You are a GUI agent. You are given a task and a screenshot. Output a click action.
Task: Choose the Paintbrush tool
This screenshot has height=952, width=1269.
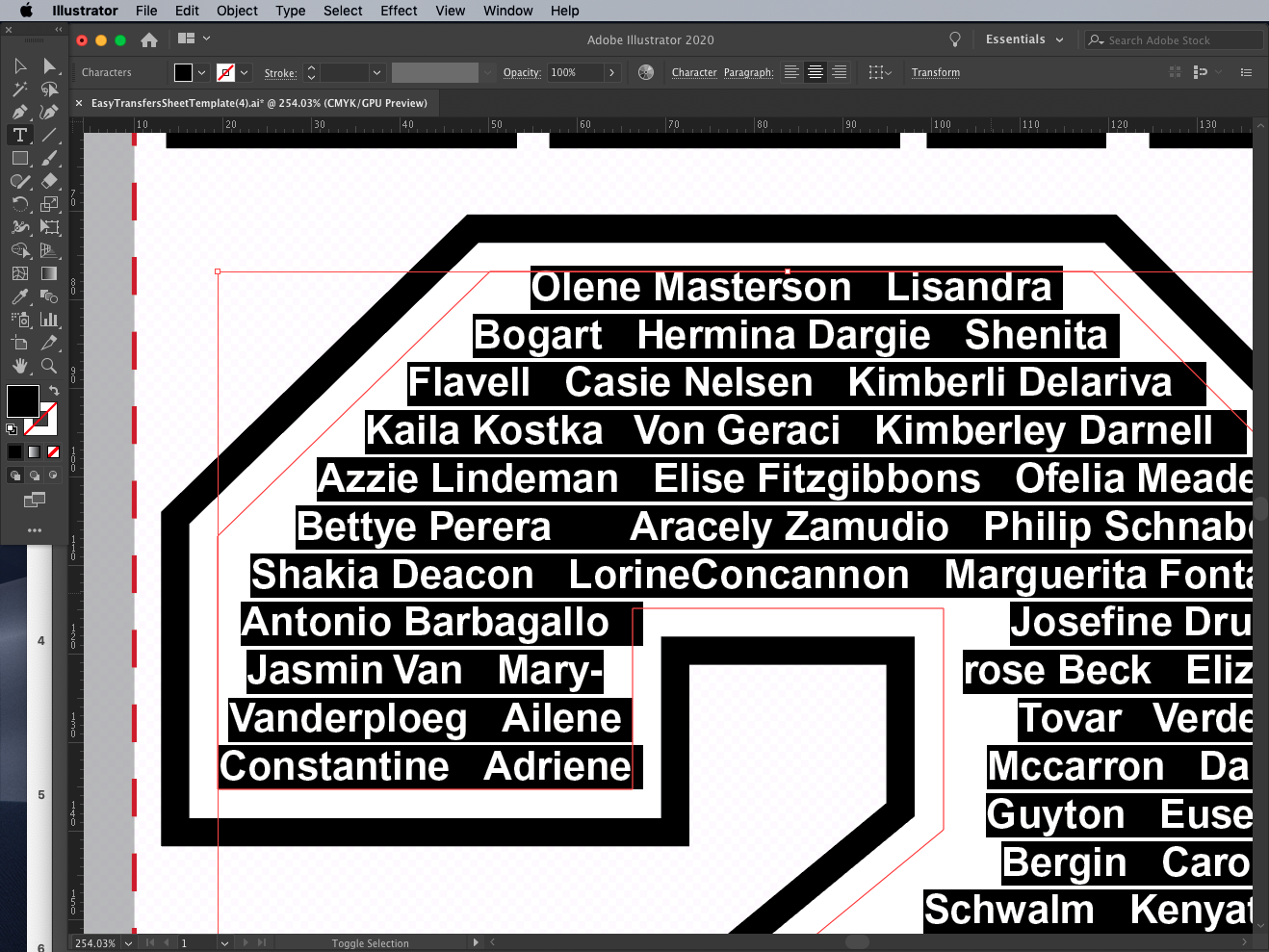point(50,158)
